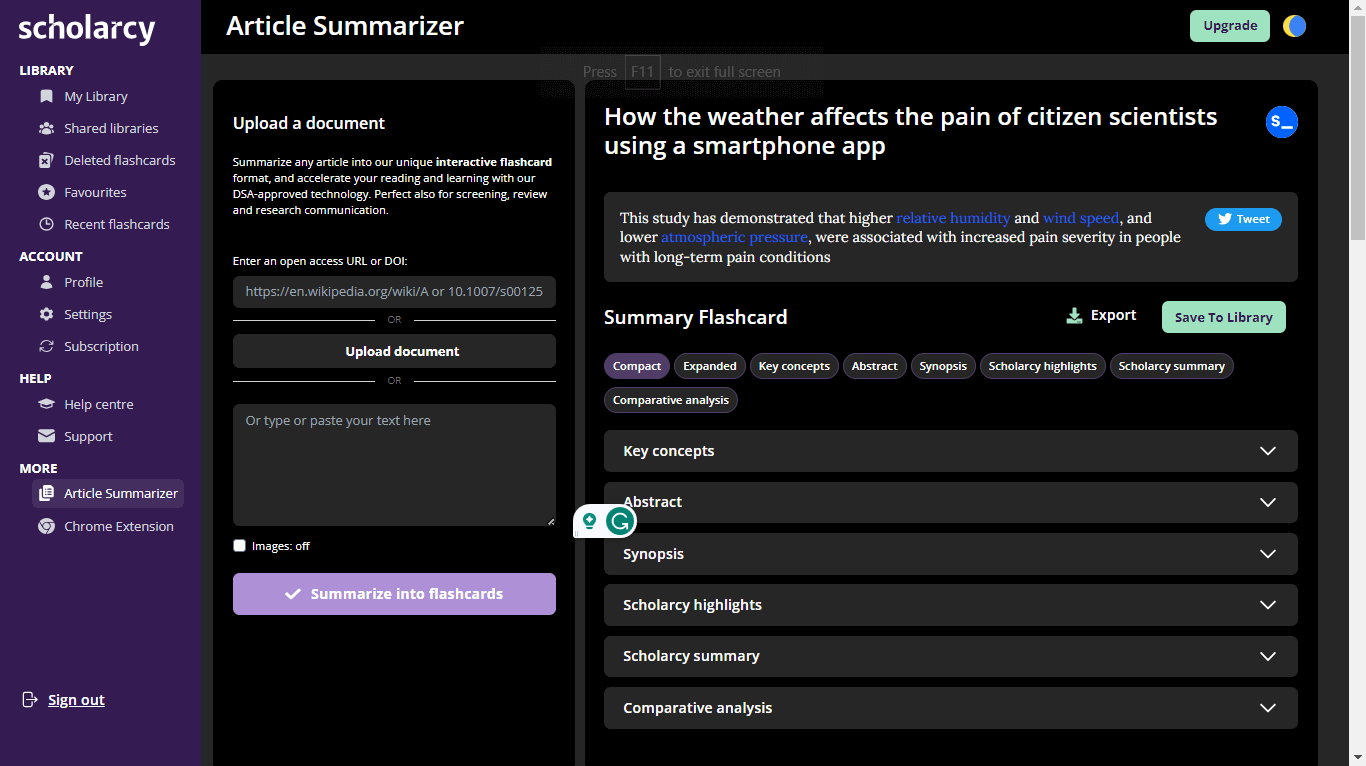
Task: Select the Scholarcy summary pill
Action: 1172,366
